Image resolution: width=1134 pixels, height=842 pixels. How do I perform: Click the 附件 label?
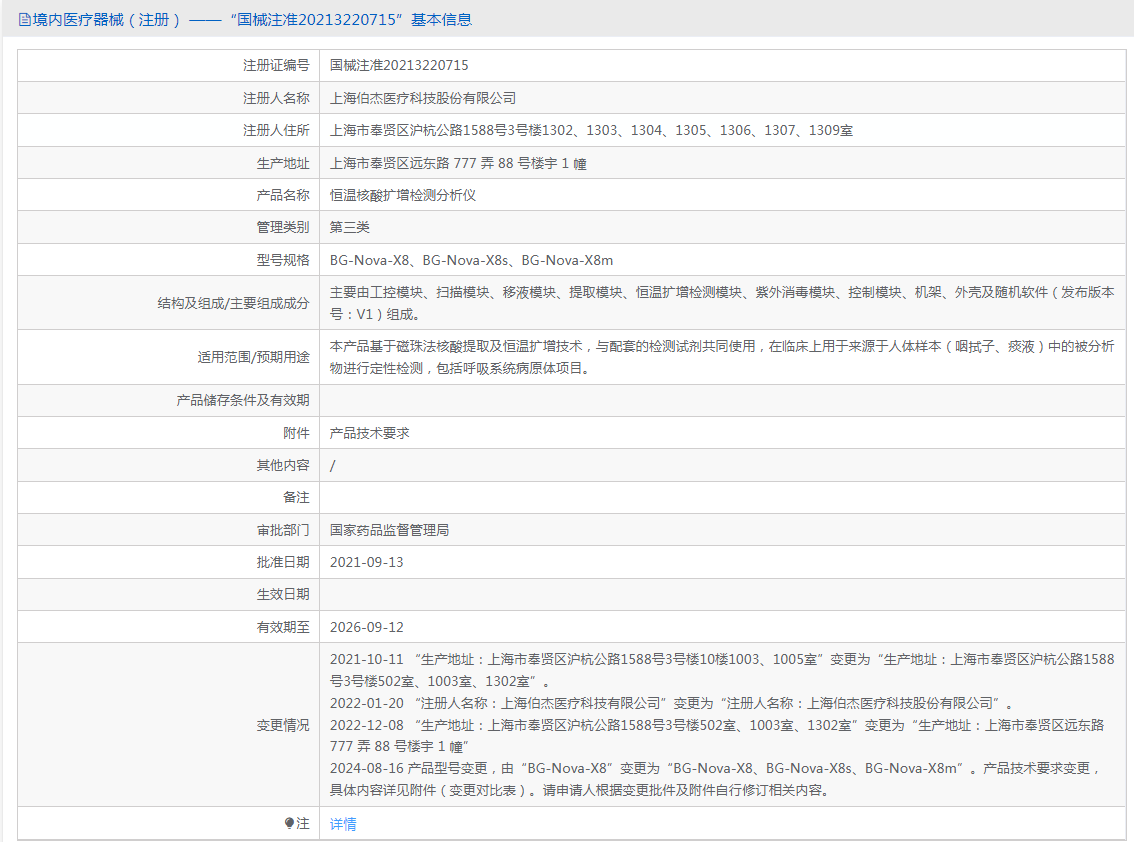[297, 433]
